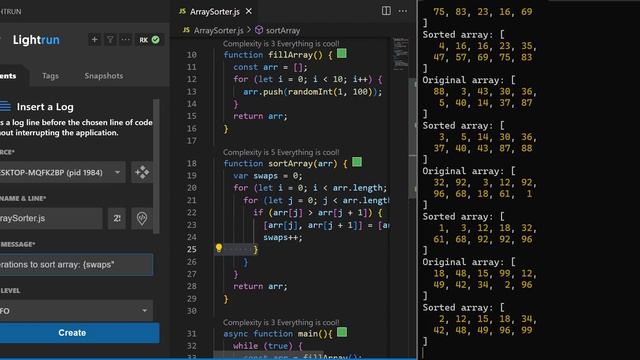Click line number 18 in the gutter
This screenshot has height=360, width=640.
[191, 163]
